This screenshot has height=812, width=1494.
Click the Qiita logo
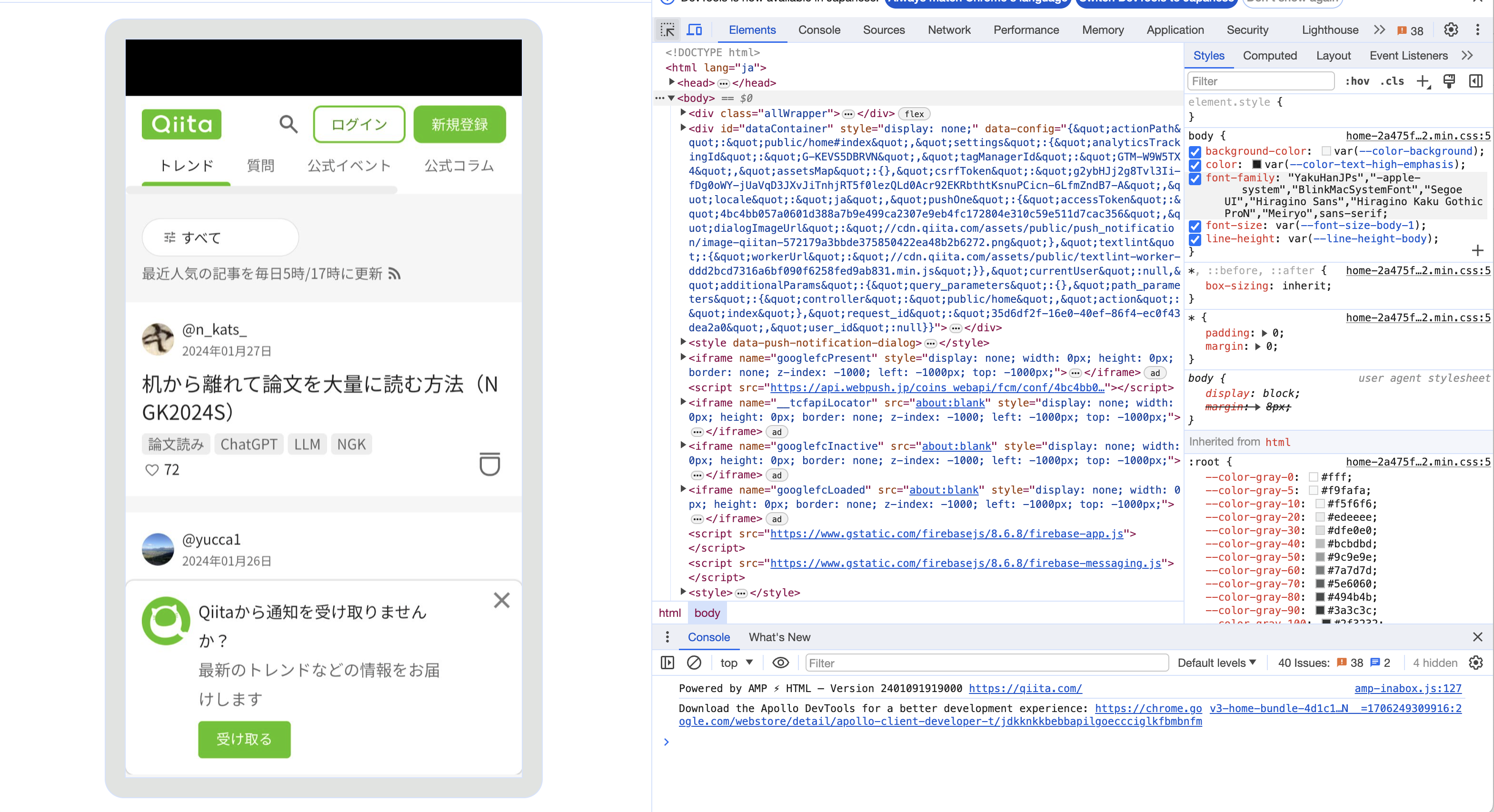(181, 124)
